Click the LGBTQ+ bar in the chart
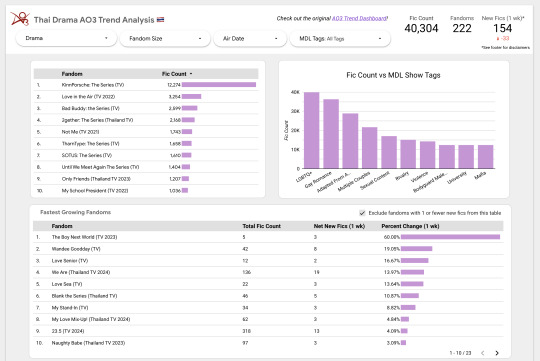Screen dimensions: 540x361 312,130
